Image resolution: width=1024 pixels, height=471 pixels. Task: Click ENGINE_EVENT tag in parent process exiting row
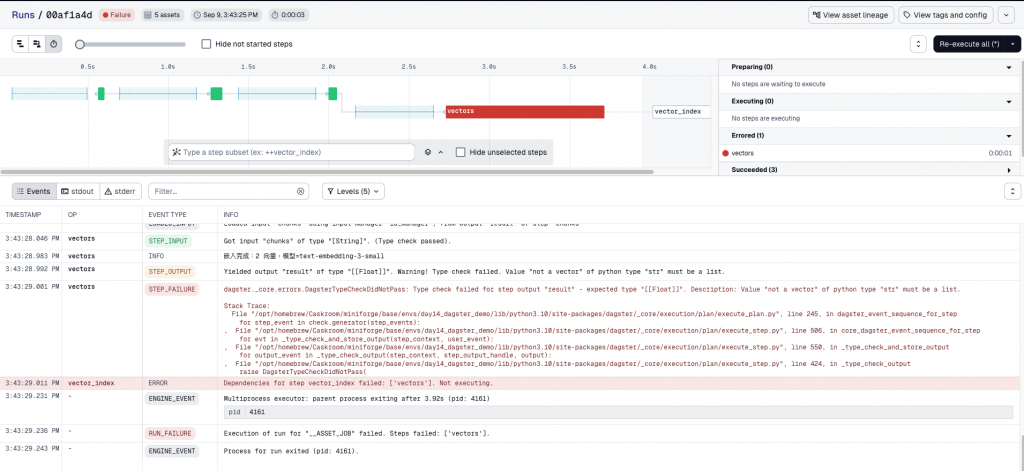coord(172,398)
